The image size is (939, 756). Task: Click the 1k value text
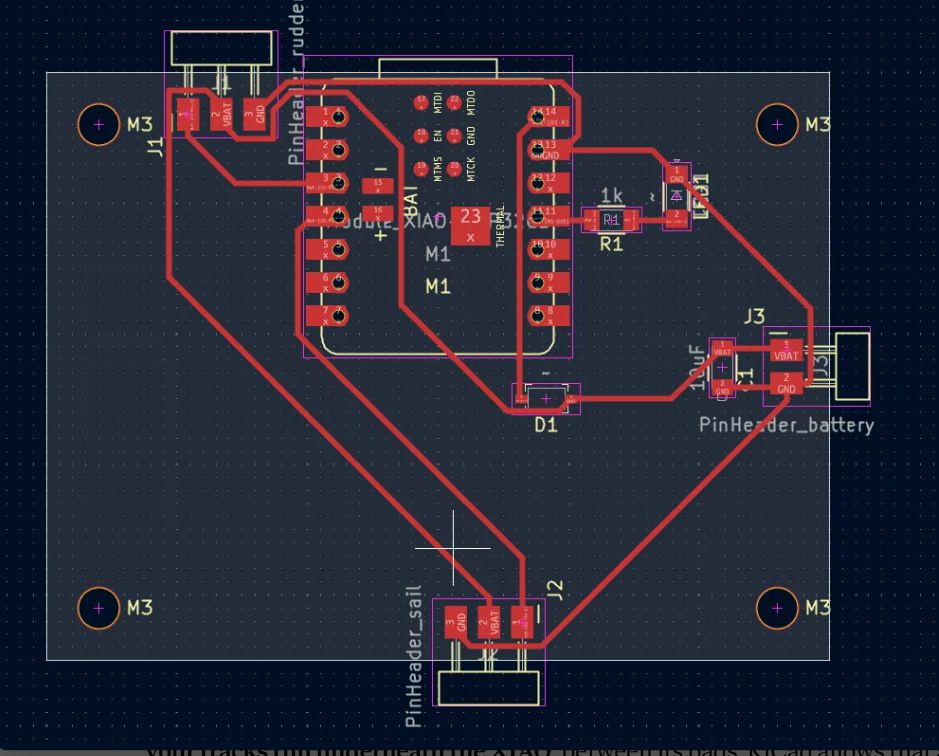pyautogui.click(x=611, y=195)
